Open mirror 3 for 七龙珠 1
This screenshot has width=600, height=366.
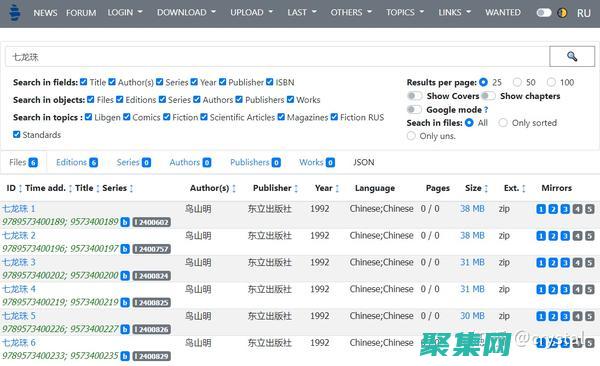tap(565, 209)
